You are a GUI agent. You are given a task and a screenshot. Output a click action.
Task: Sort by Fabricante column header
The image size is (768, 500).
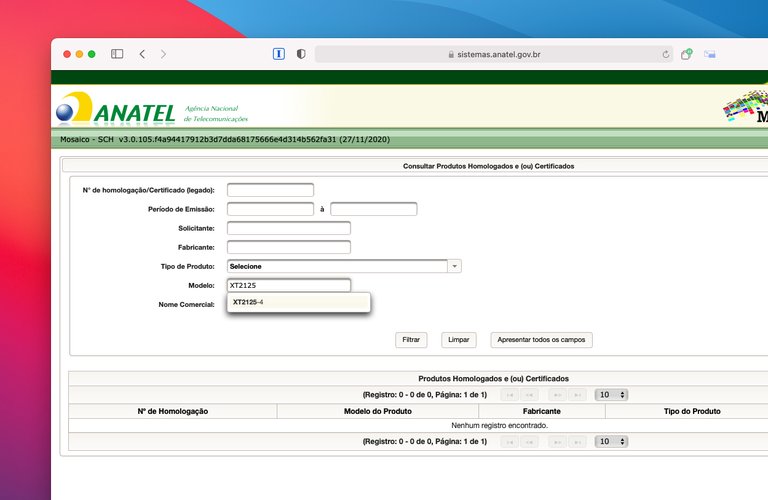click(x=542, y=411)
